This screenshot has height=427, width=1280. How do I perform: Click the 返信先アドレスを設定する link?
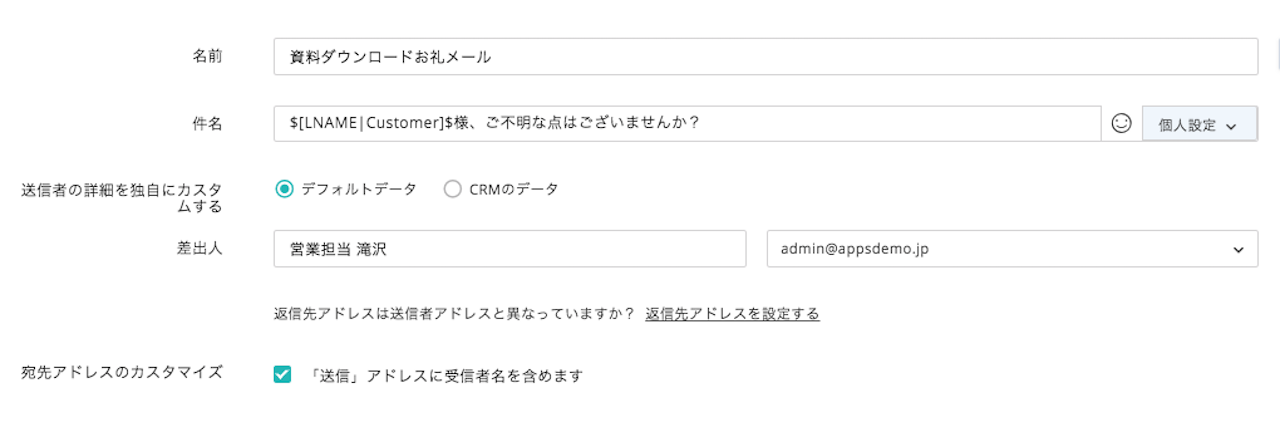(x=732, y=313)
